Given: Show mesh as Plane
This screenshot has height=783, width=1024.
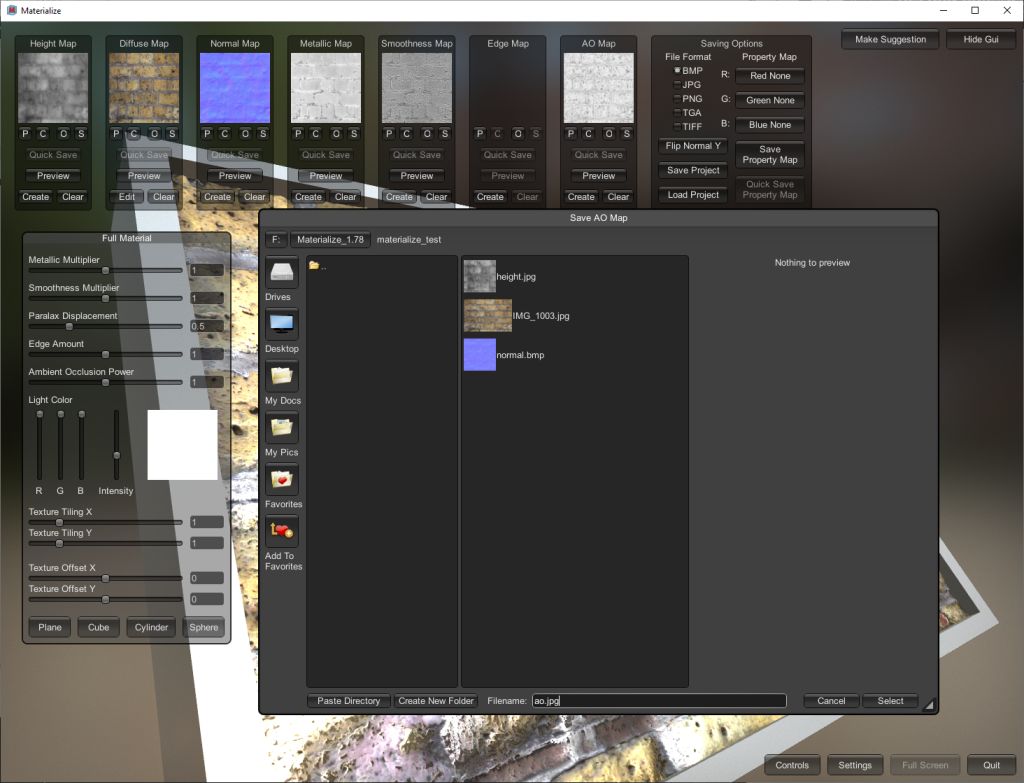Looking at the screenshot, I should point(50,628).
